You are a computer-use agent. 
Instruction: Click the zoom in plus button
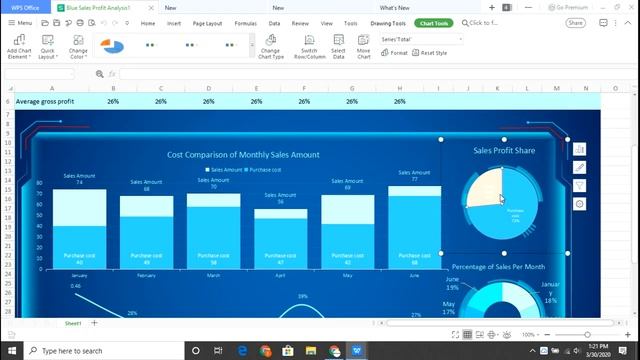click(628, 335)
